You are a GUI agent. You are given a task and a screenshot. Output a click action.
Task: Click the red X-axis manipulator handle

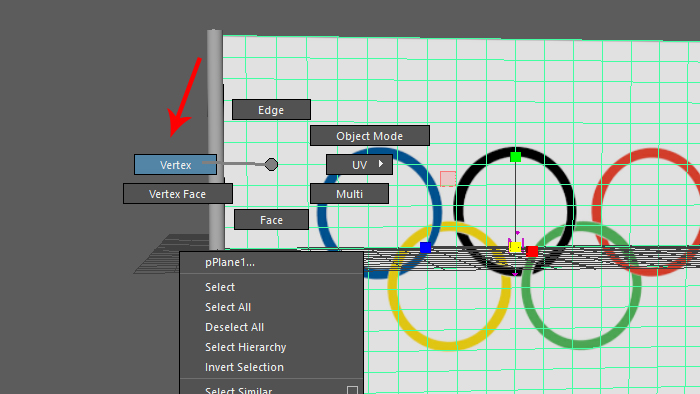[532, 252]
